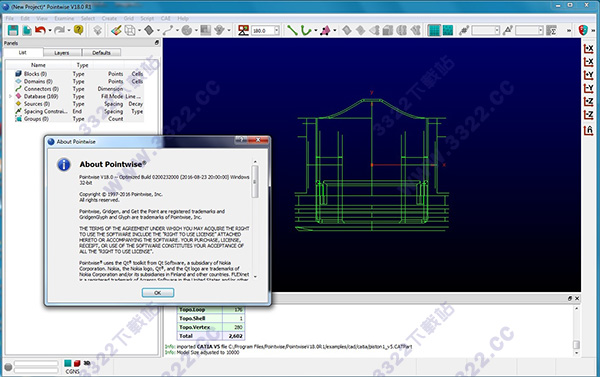Select Domains (0) in the list
The width and height of the screenshot is (600, 377).
pos(38,82)
